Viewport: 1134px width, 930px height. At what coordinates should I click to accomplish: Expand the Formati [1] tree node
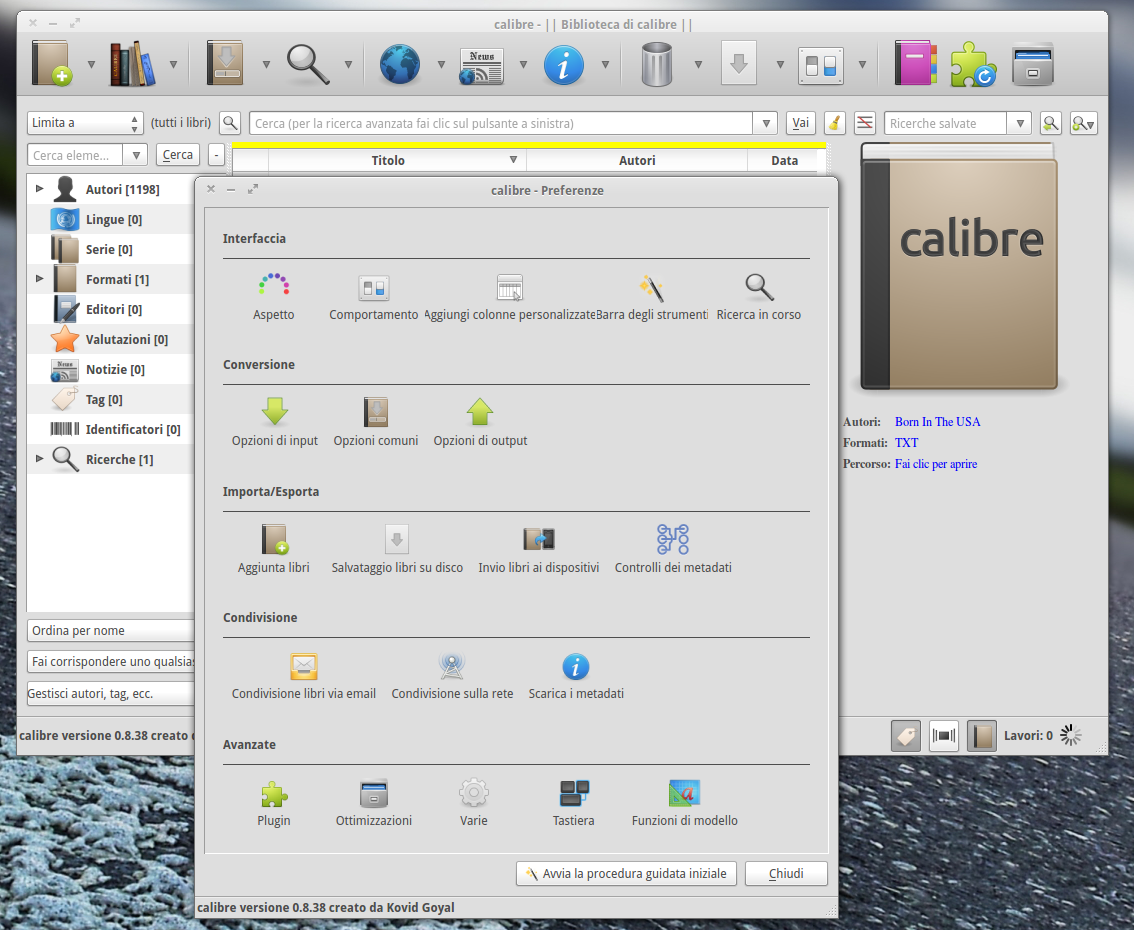pos(40,278)
